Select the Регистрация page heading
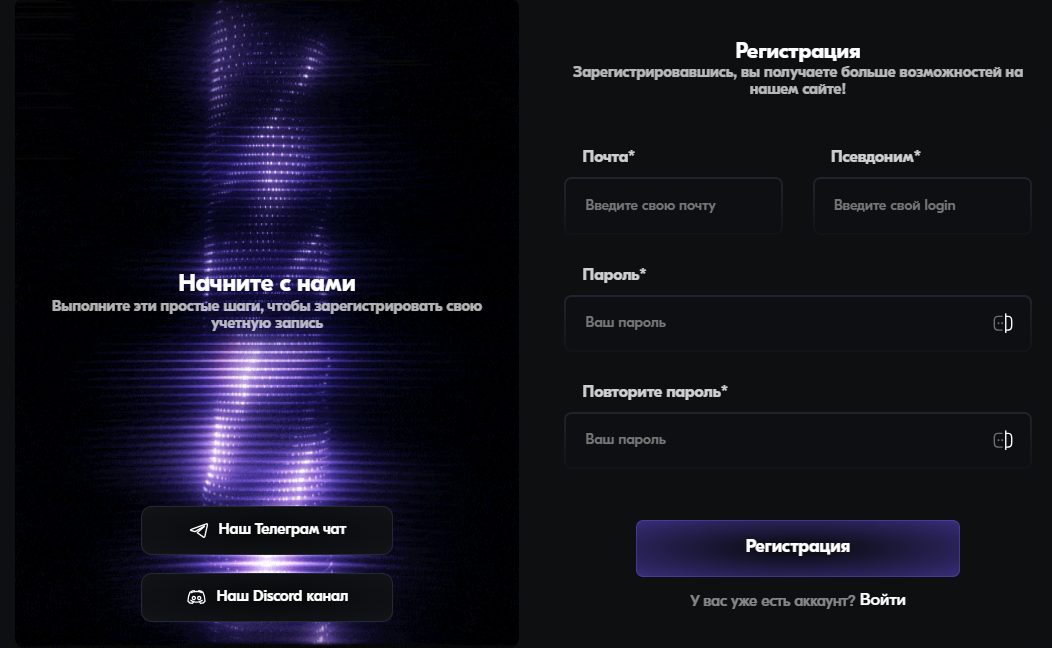This screenshot has width=1052, height=648. tap(798, 51)
